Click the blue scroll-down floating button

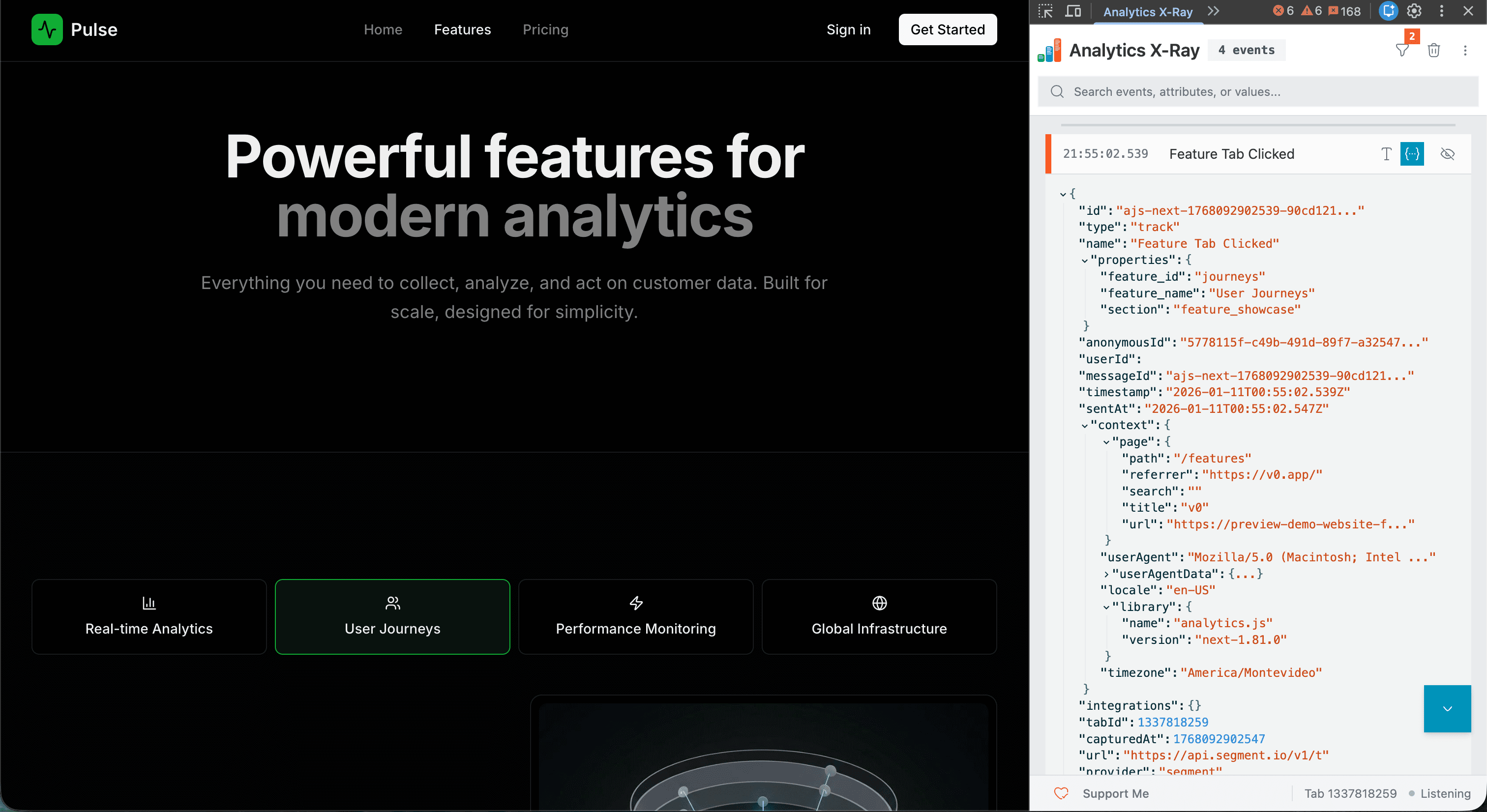click(x=1447, y=709)
